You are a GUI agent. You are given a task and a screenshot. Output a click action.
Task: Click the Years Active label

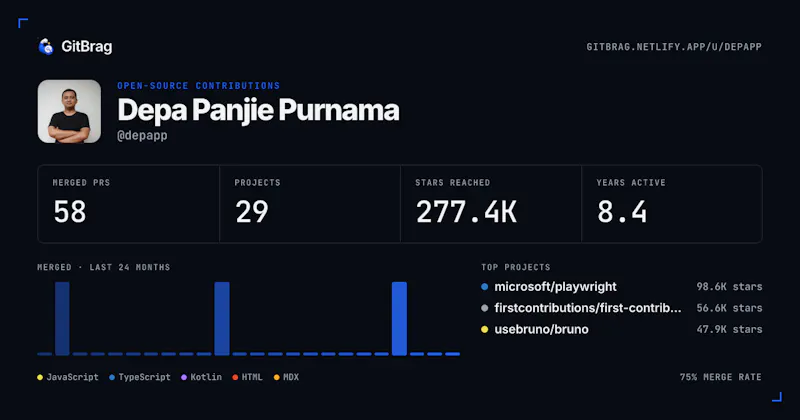pos(631,183)
